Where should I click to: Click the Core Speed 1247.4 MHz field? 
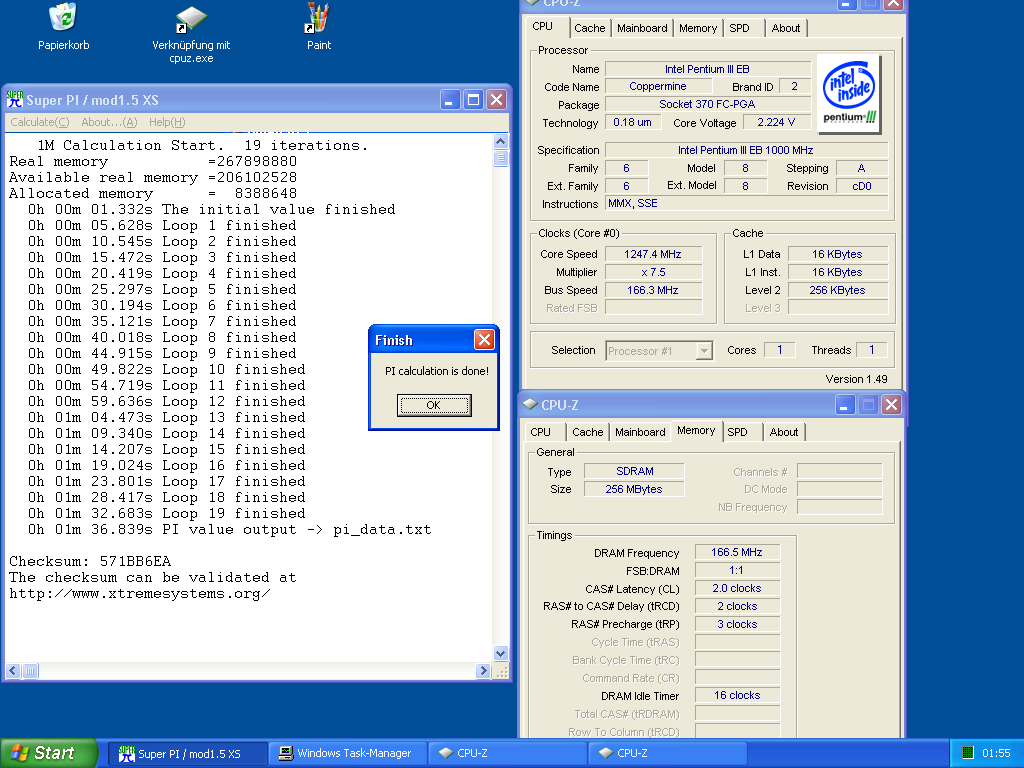pos(653,254)
